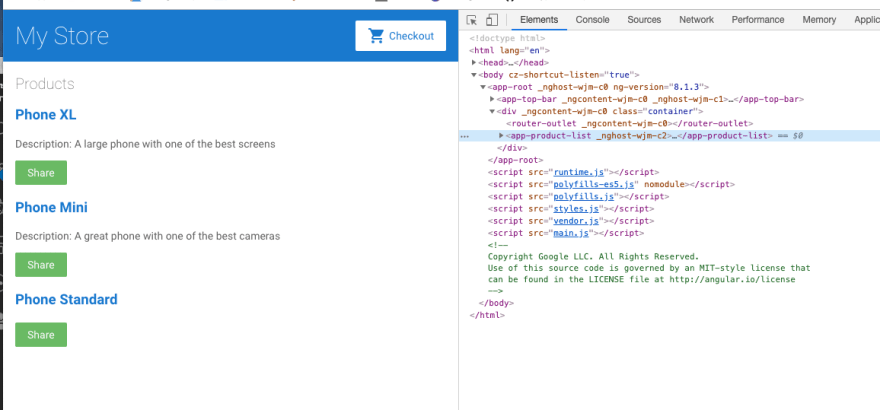Click the cz-shortcut-listen attribute on body
The image size is (880, 410).
click(x=570, y=75)
